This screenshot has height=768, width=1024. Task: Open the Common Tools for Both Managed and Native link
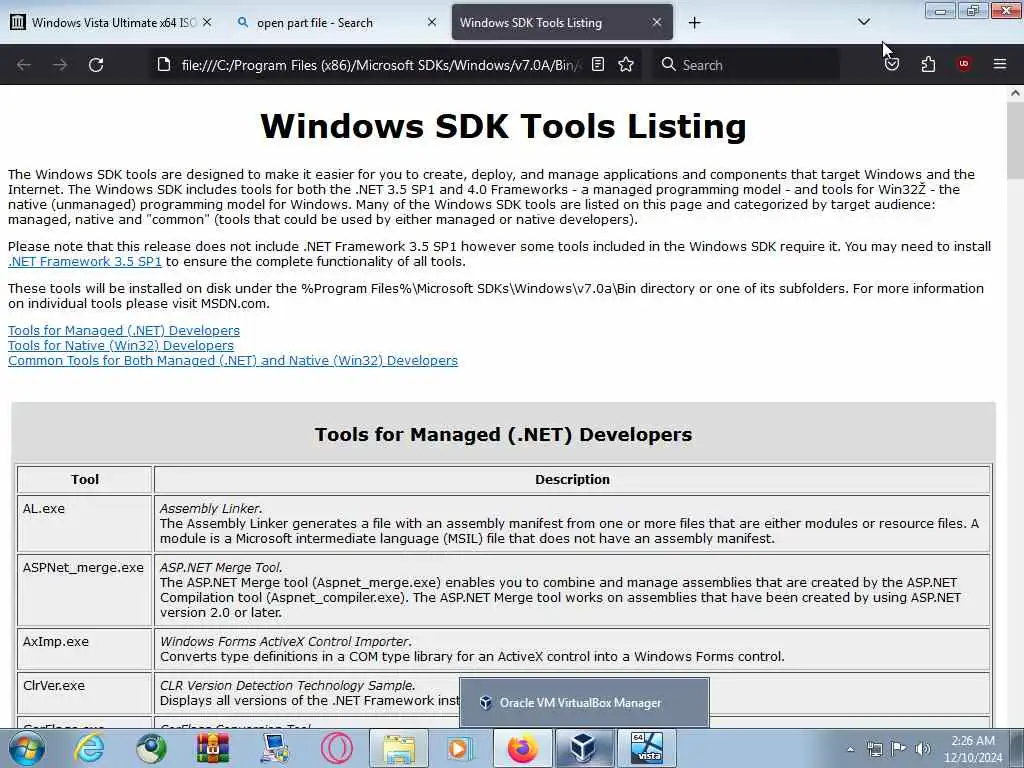[x=232, y=360]
